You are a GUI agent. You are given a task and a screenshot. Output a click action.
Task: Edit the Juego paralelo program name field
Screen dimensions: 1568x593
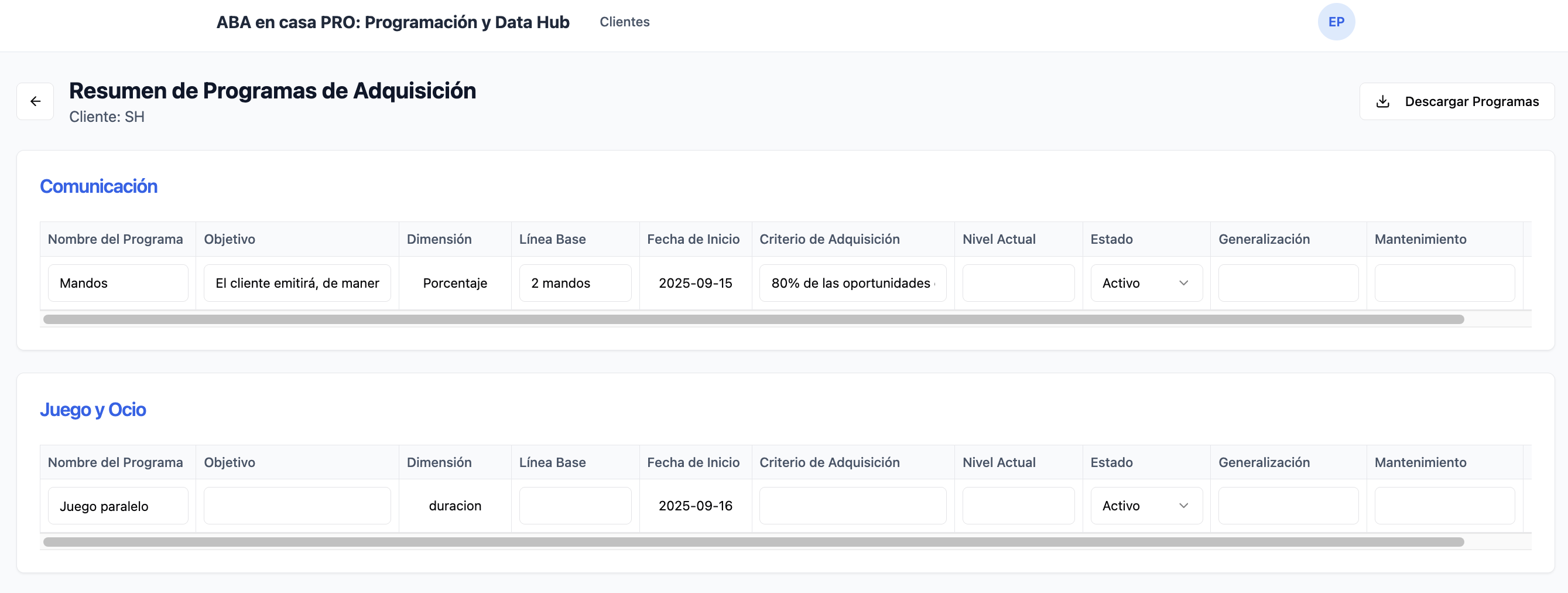[118, 506]
